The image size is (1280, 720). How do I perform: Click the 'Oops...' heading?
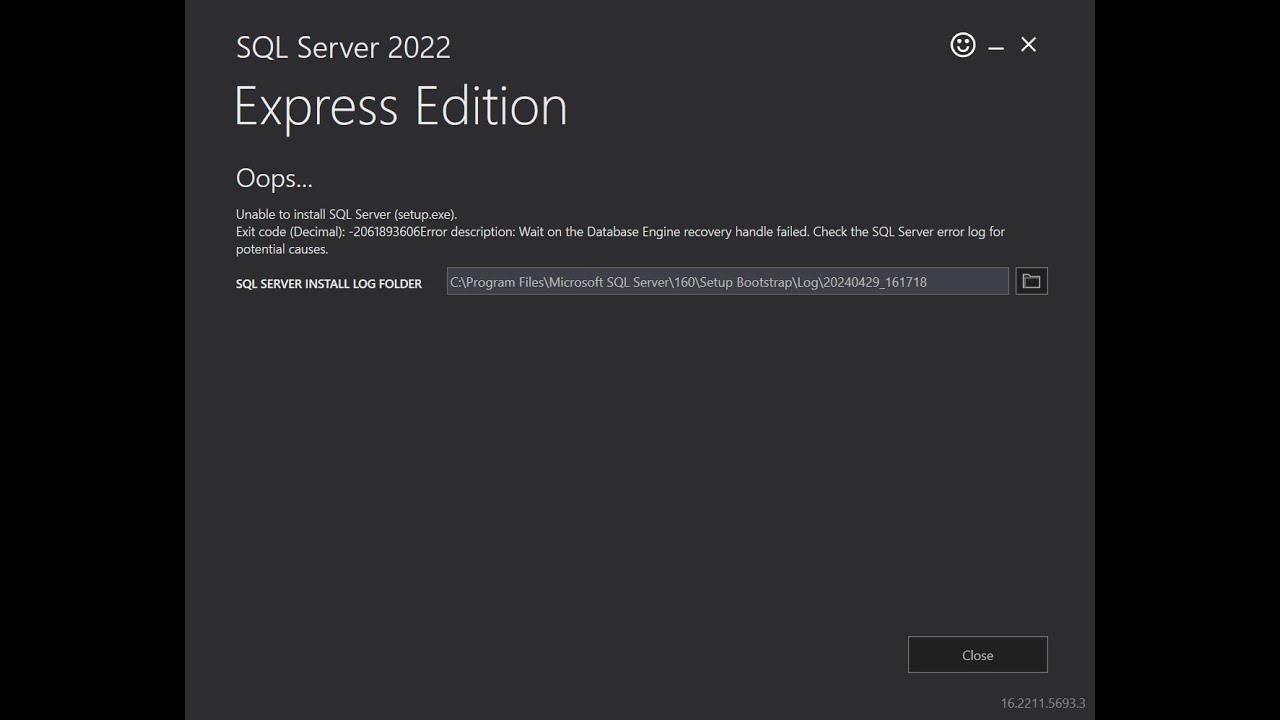click(x=274, y=179)
